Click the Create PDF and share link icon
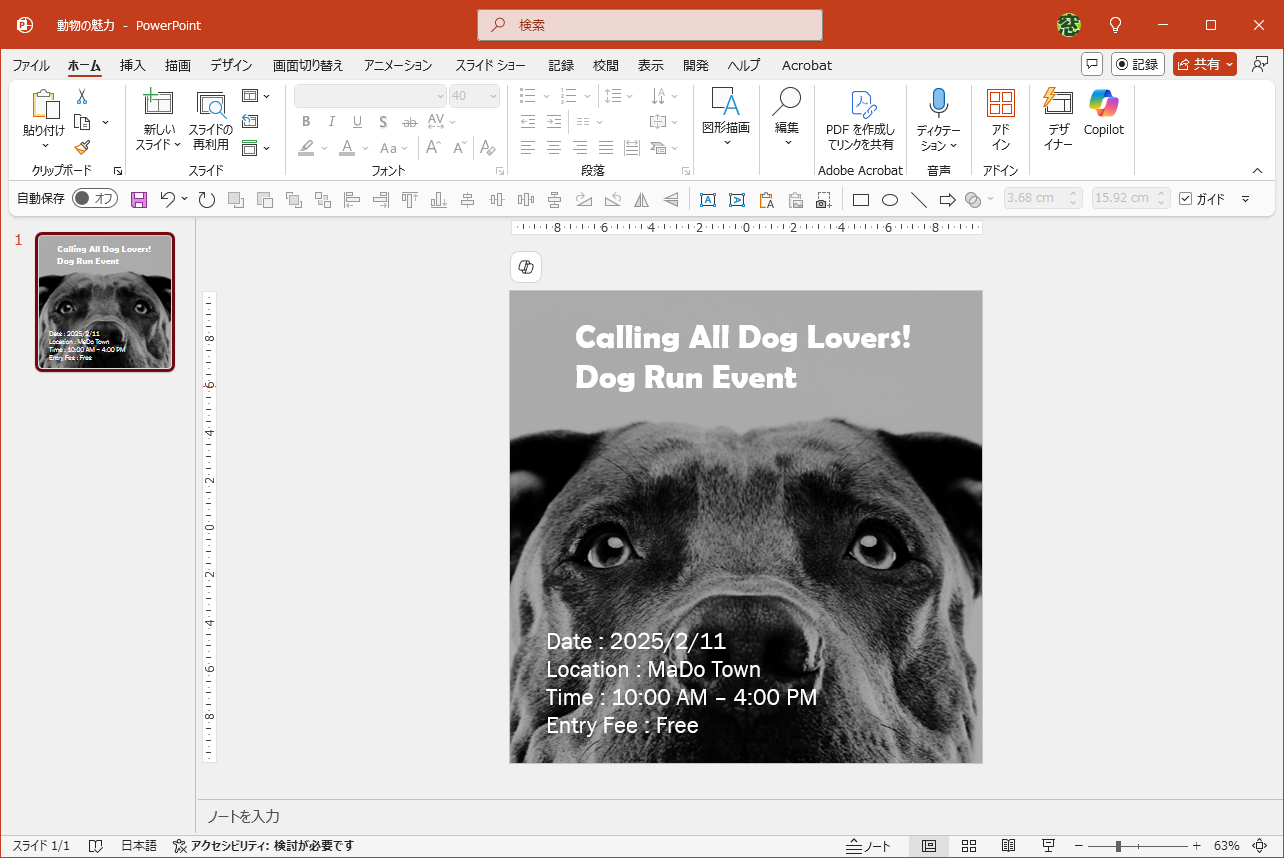1284x858 pixels. [860, 103]
